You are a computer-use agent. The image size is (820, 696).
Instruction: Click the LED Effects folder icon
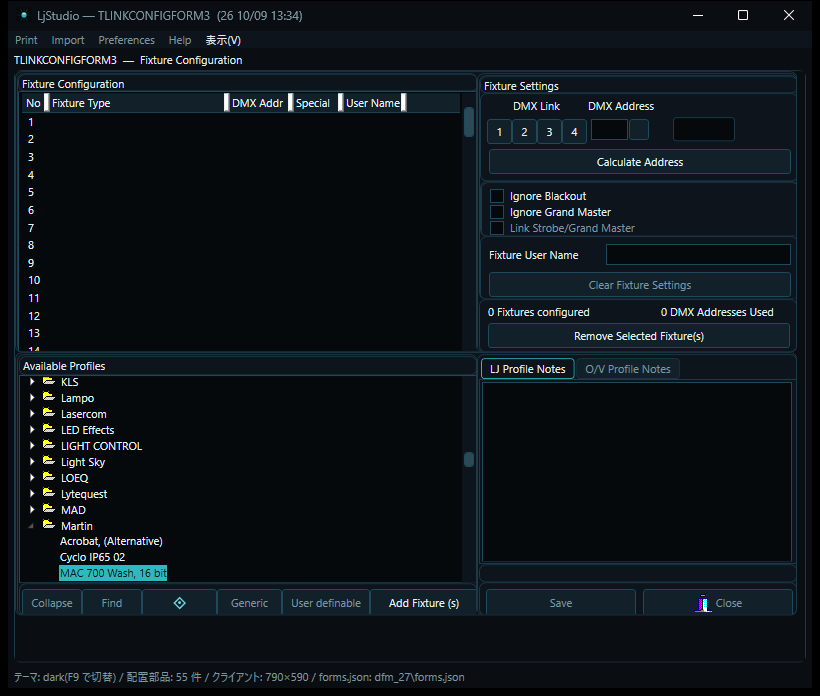49,429
